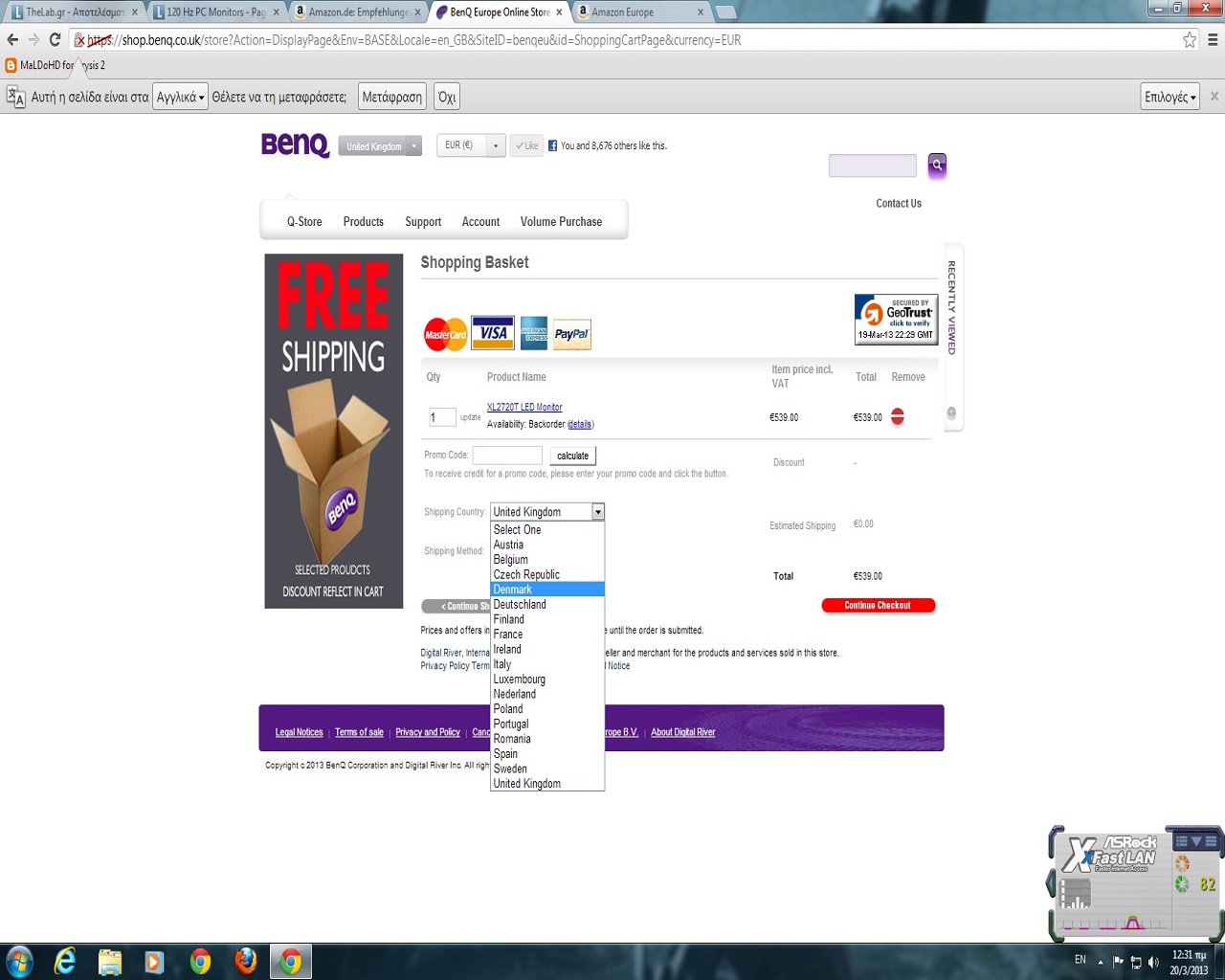Choose Italy from country list
Screen dimensions: 1225x980
coord(547,664)
